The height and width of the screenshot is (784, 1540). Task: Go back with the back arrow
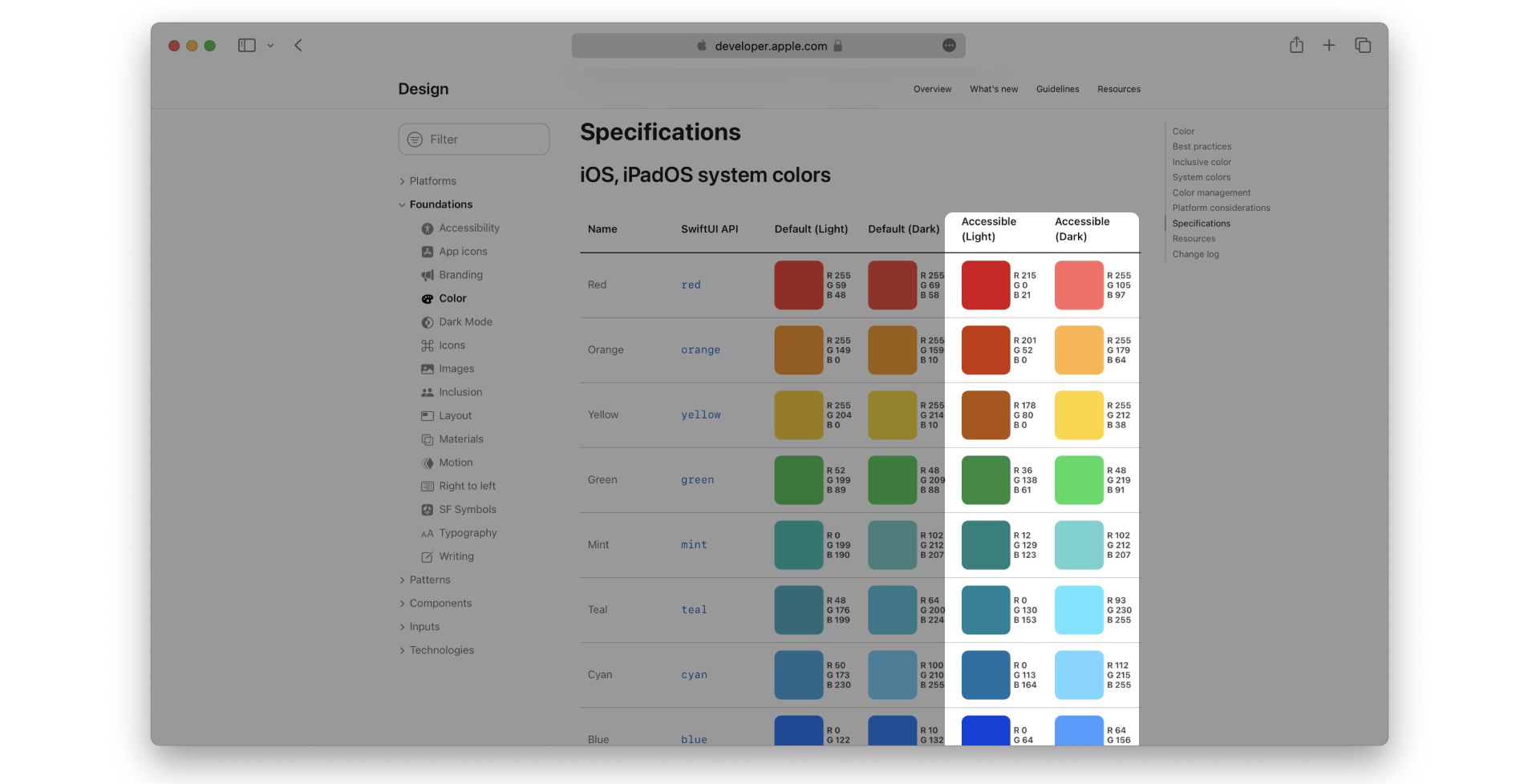[298, 46]
